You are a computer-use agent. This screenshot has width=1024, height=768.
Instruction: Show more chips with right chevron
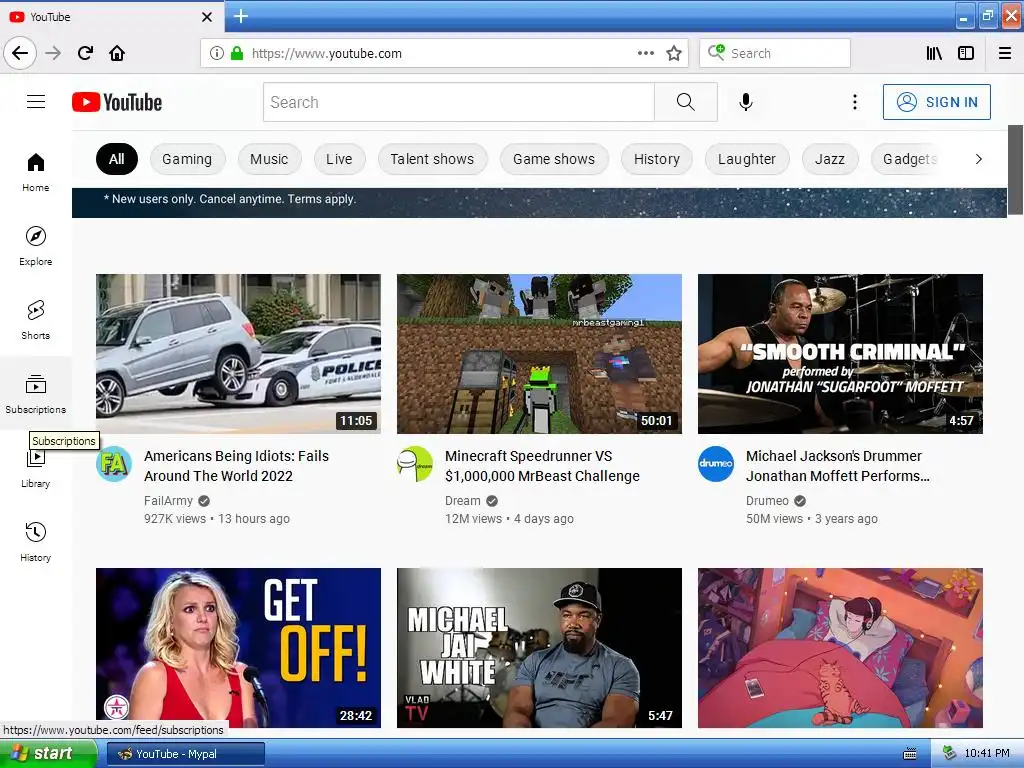coord(978,159)
